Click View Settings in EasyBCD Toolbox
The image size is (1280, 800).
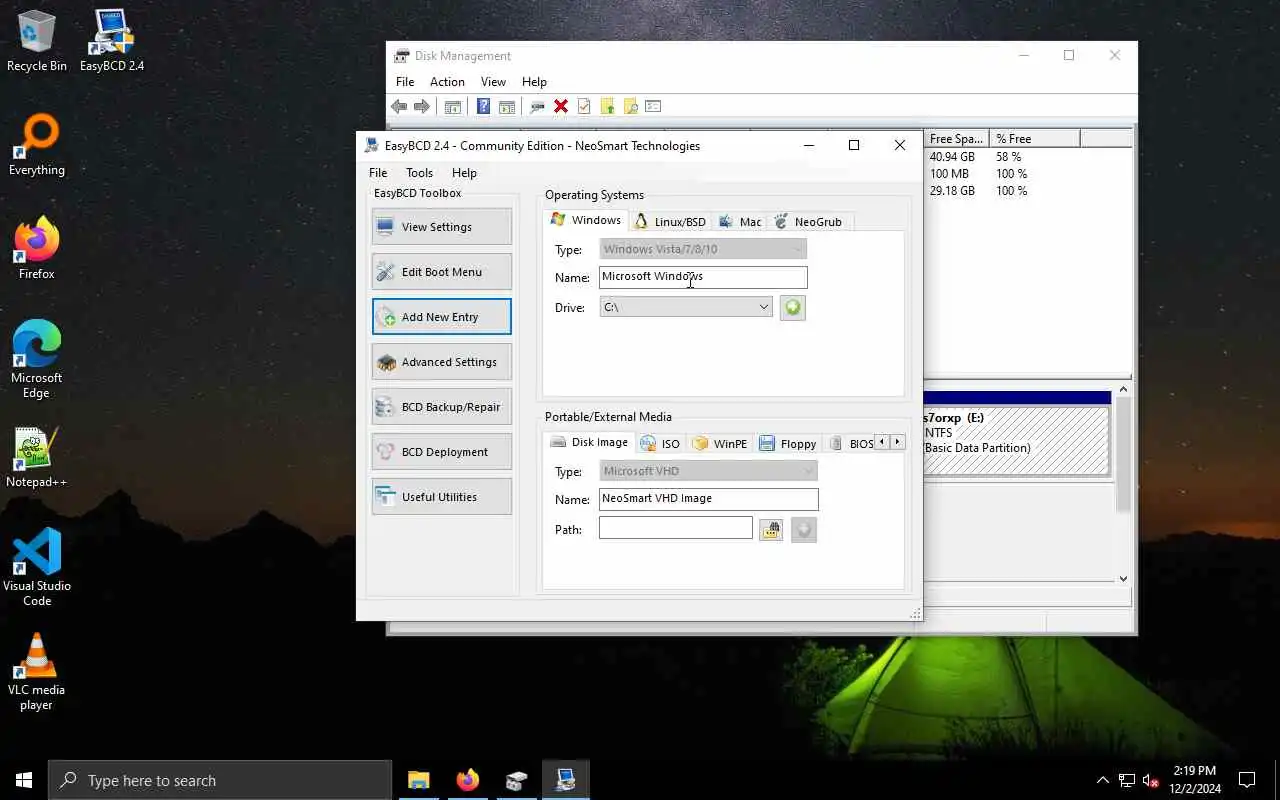[x=441, y=227]
